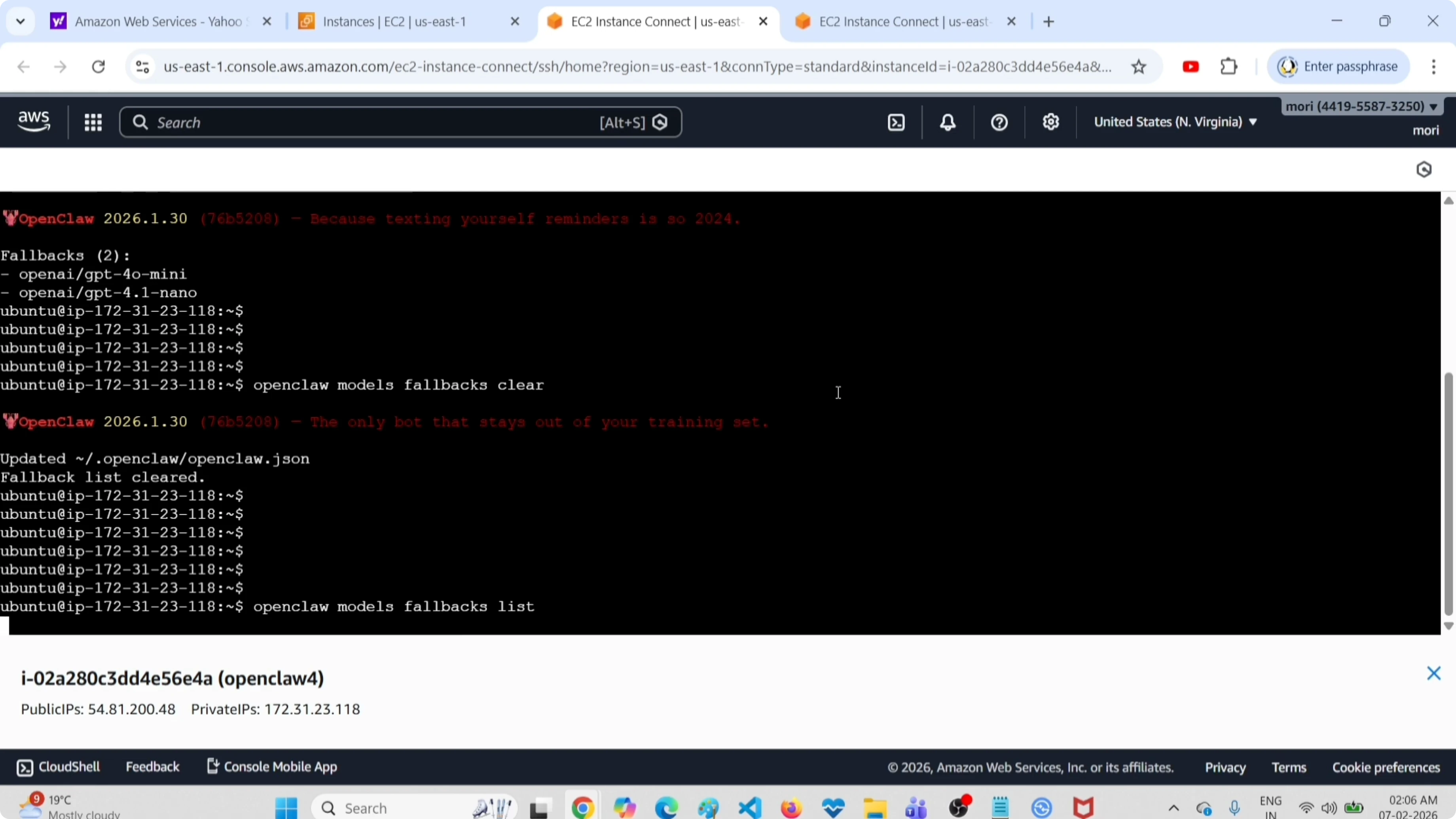Image resolution: width=1456 pixels, height=819 pixels.
Task: Toggle the bookmark star for this page
Action: pos(1139,66)
